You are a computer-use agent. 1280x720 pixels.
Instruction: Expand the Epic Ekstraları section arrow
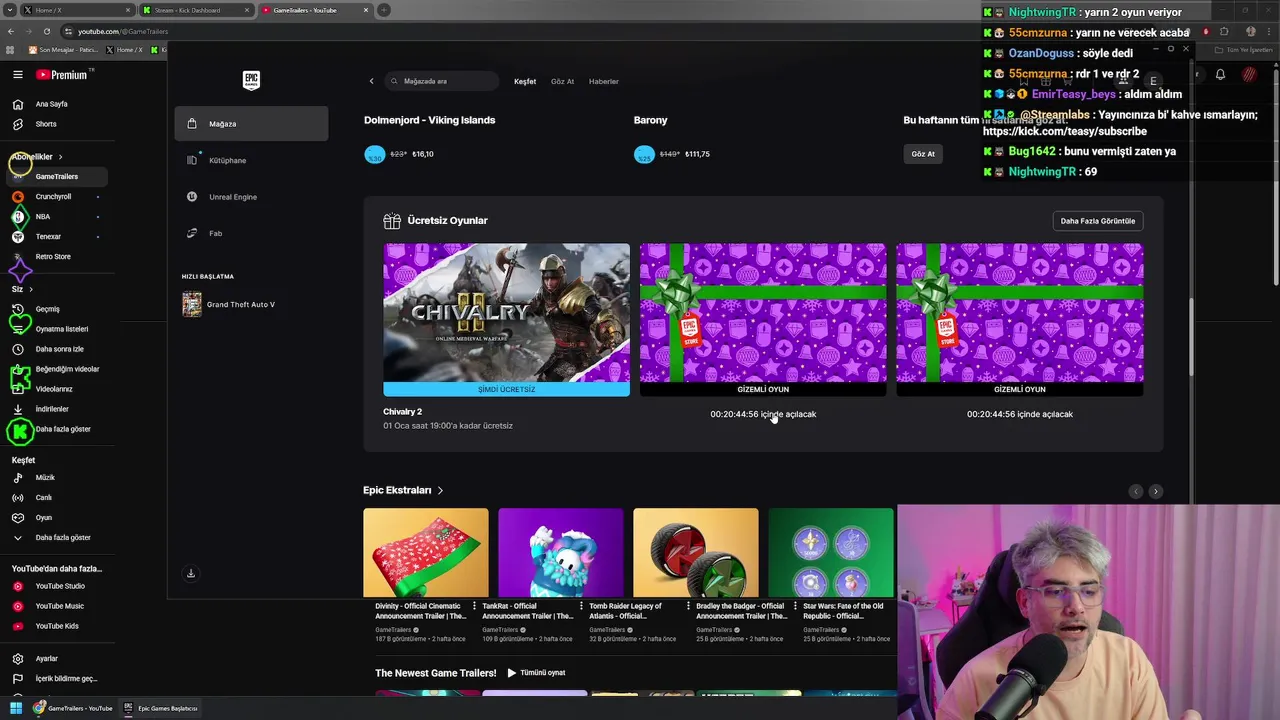click(440, 490)
